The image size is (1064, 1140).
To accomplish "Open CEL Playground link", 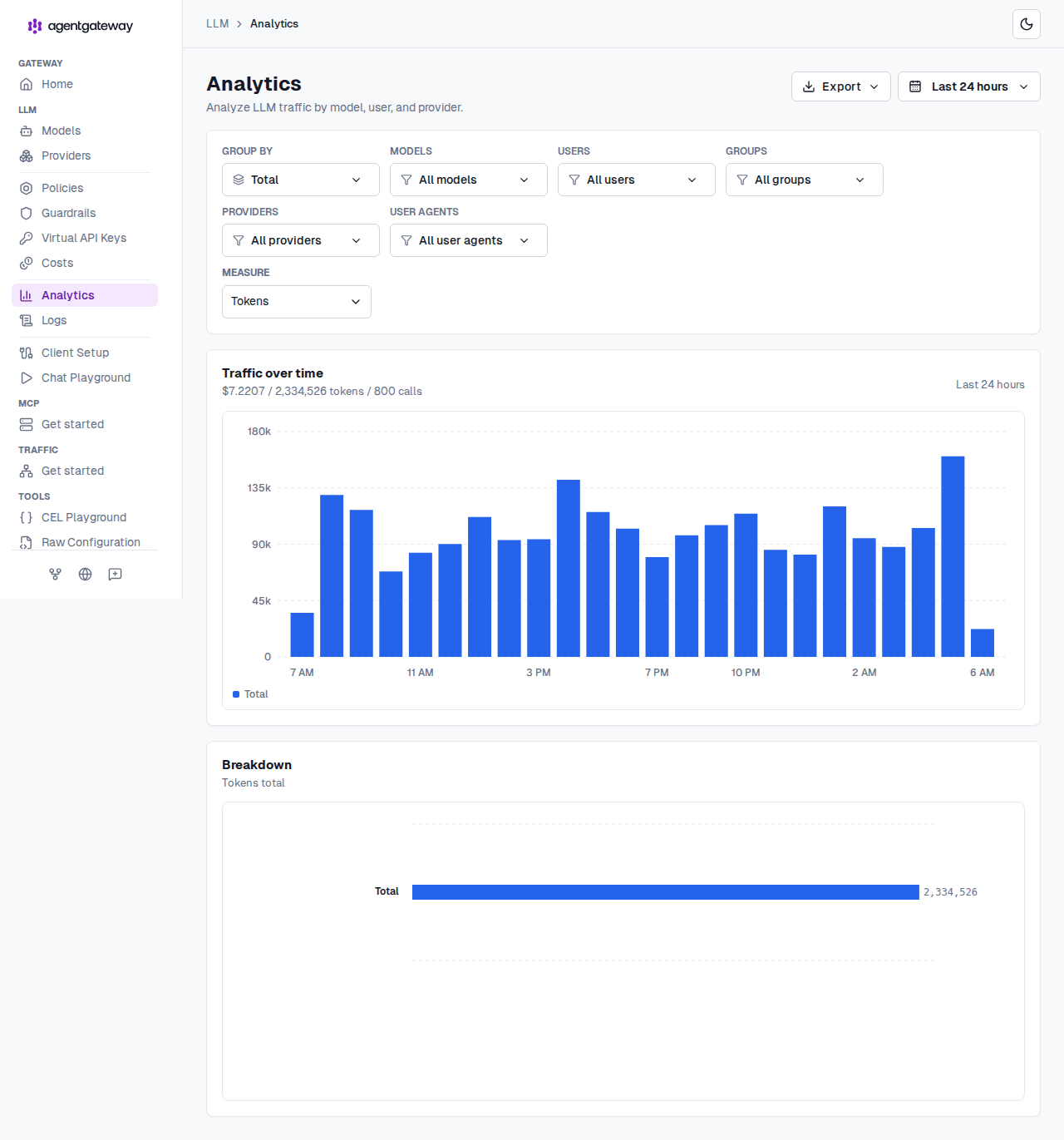I will point(85,517).
